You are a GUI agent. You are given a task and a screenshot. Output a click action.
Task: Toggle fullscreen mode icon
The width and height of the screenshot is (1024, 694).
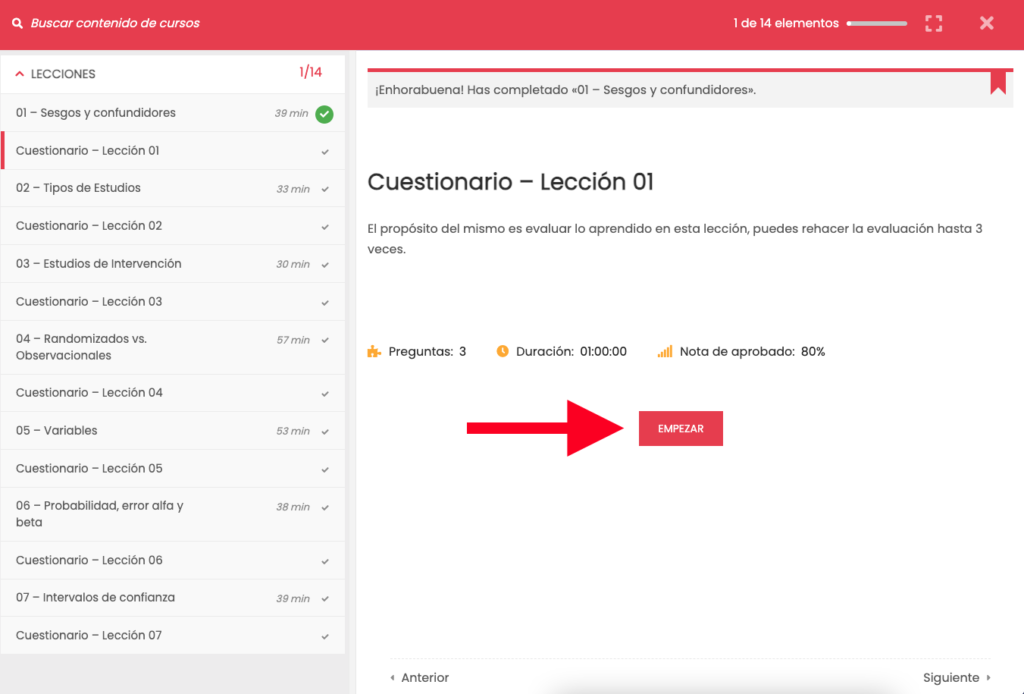(x=933, y=23)
